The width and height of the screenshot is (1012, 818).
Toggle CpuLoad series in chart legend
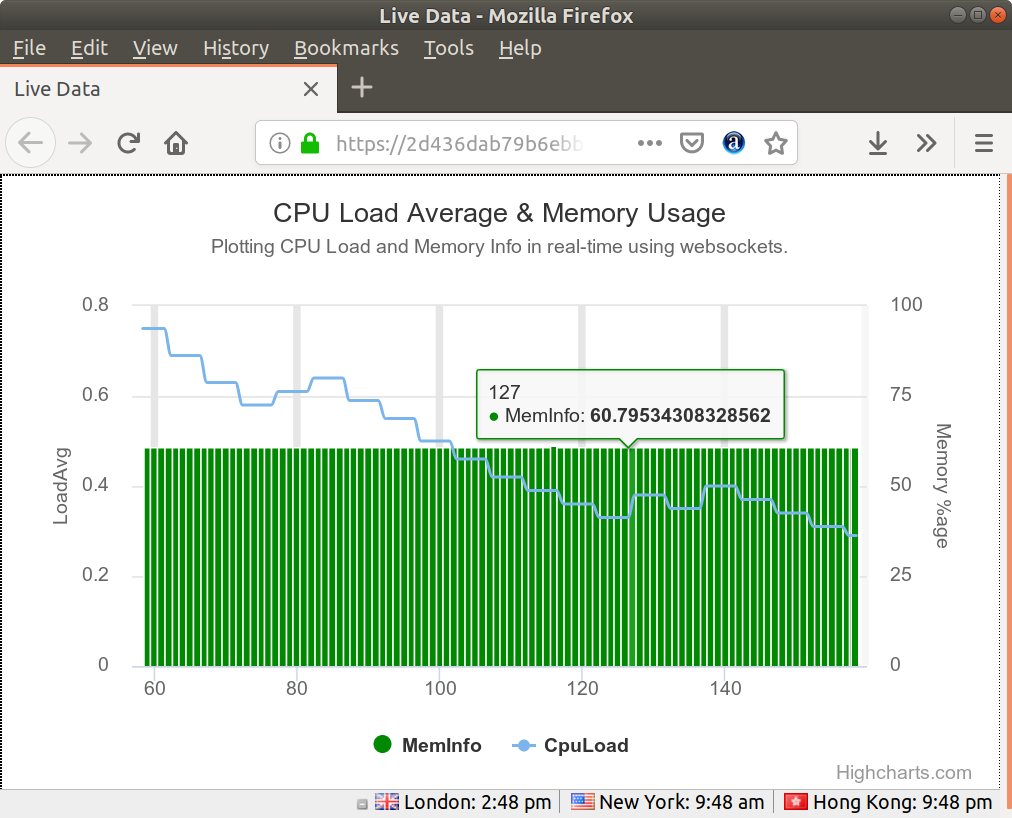(x=571, y=745)
